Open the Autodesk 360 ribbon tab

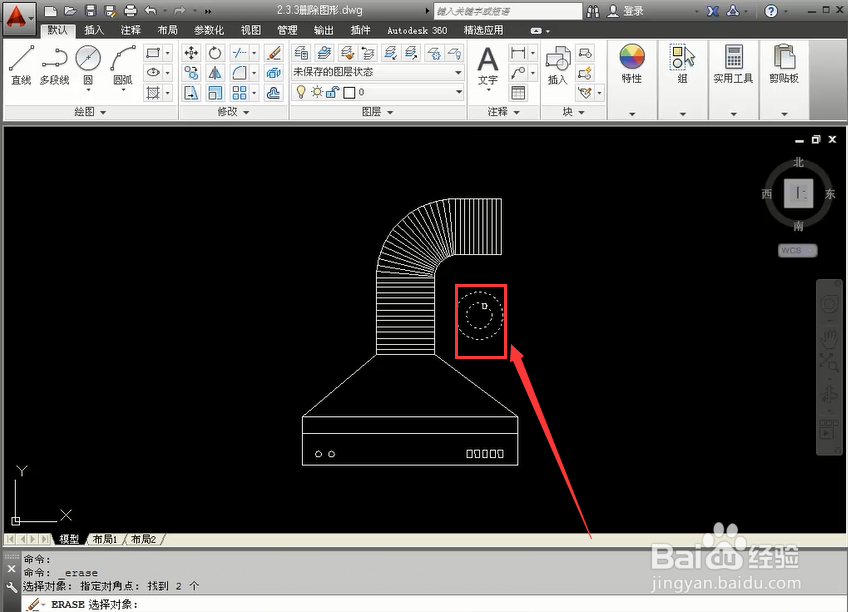coord(417,30)
